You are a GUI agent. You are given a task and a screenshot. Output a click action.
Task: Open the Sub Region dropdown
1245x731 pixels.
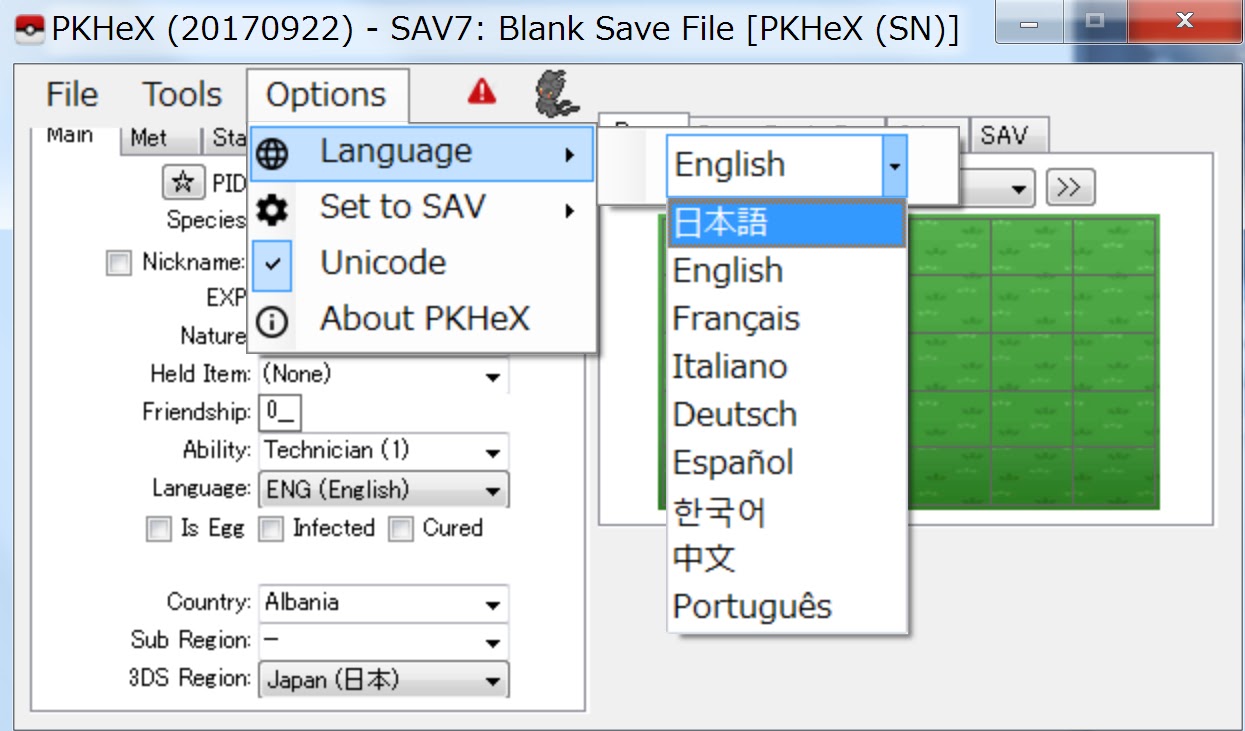click(493, 642)
